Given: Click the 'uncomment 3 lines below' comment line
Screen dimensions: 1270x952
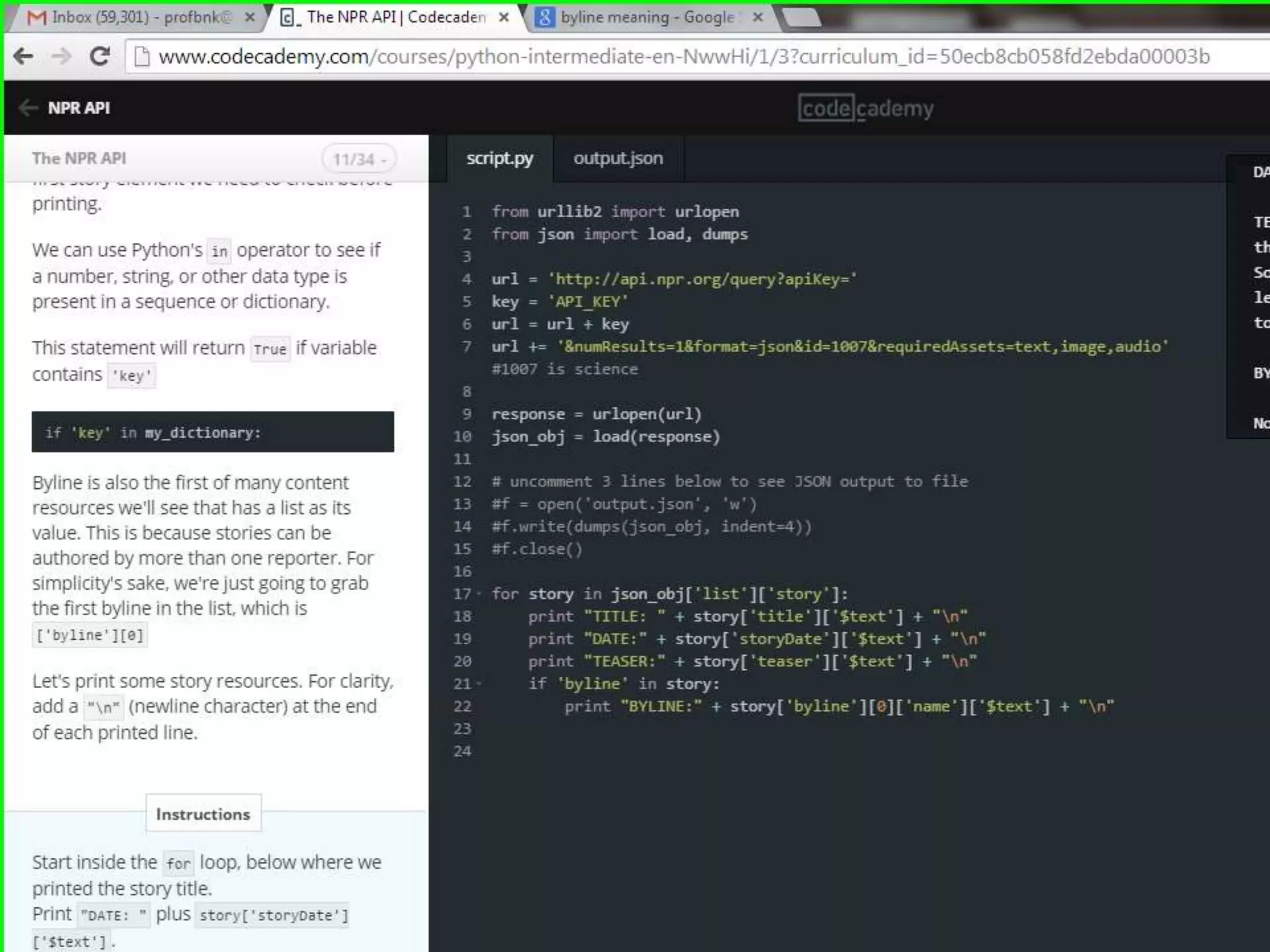Looking at the screenshot, I should (730, 482).
